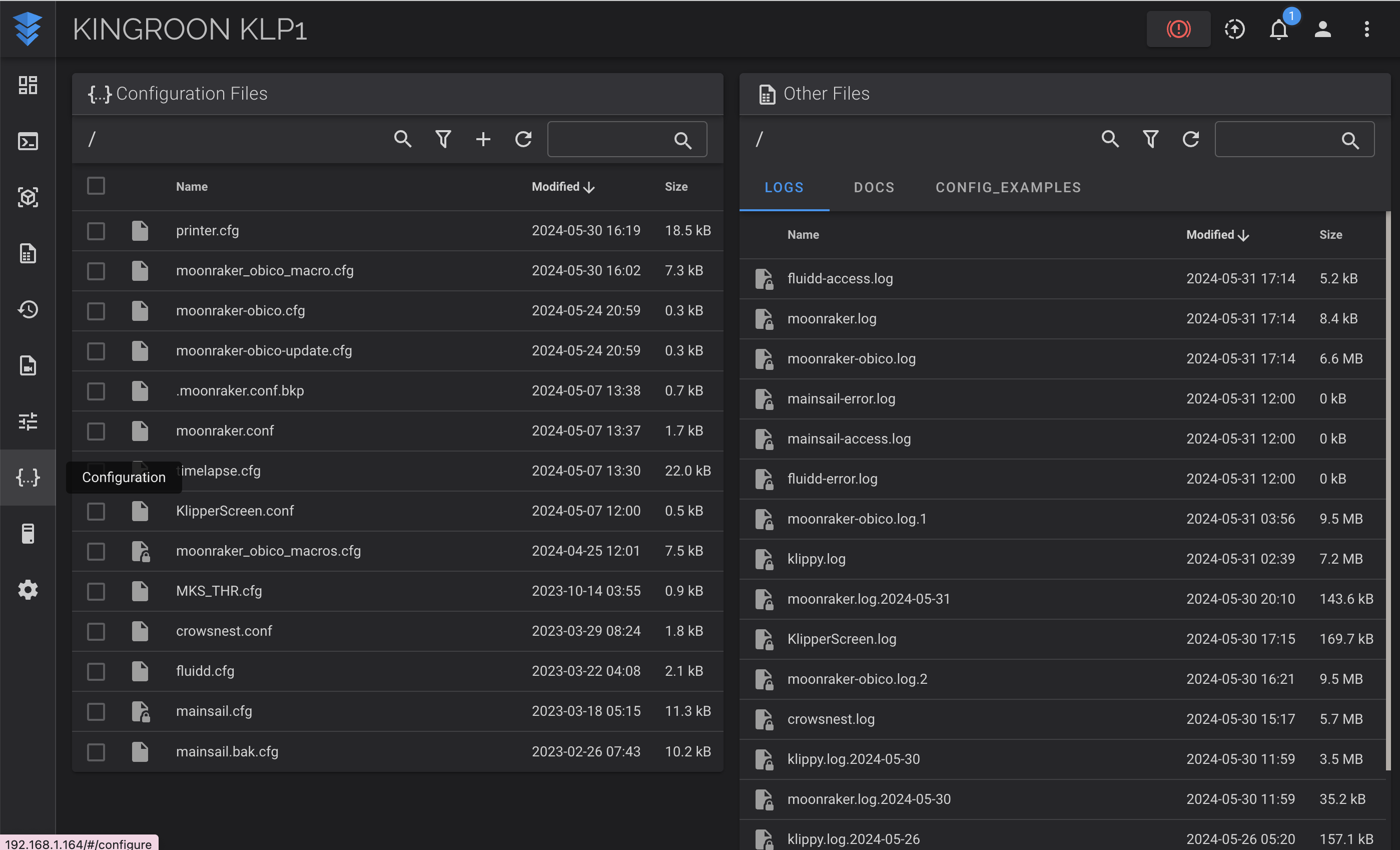
Task: Open the G-code preview sidebar icon
Action: [28, 197]
